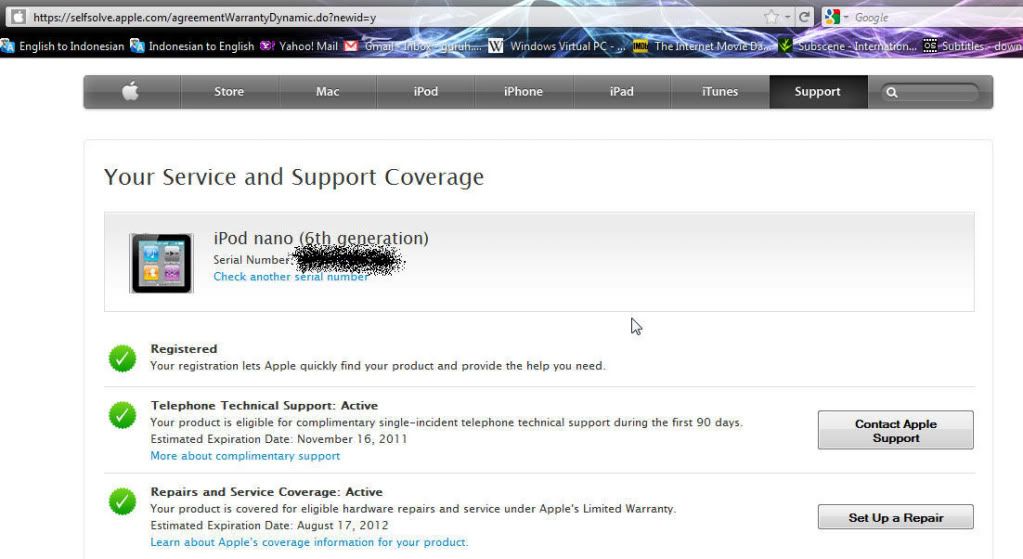The image size is (1023, 559).
Task: Click the Contact Apple Support button
Action: click(x=896, y=431)
